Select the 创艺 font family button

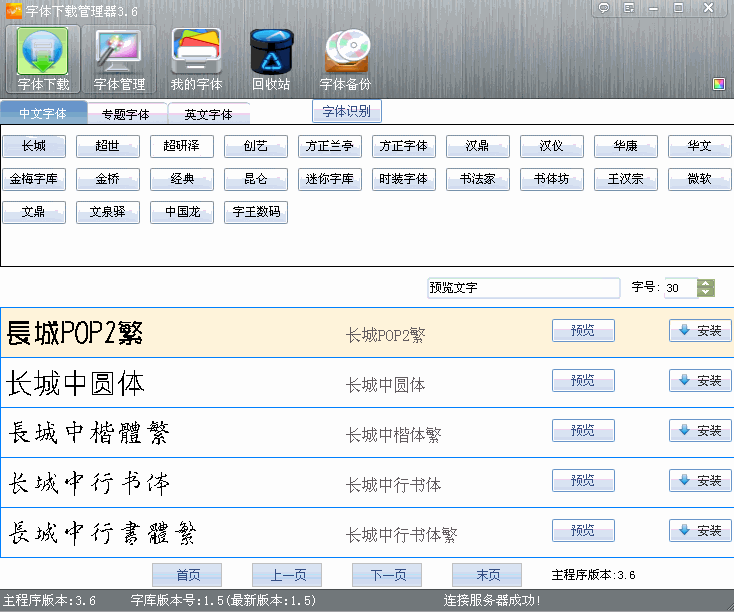click(256, 146)
